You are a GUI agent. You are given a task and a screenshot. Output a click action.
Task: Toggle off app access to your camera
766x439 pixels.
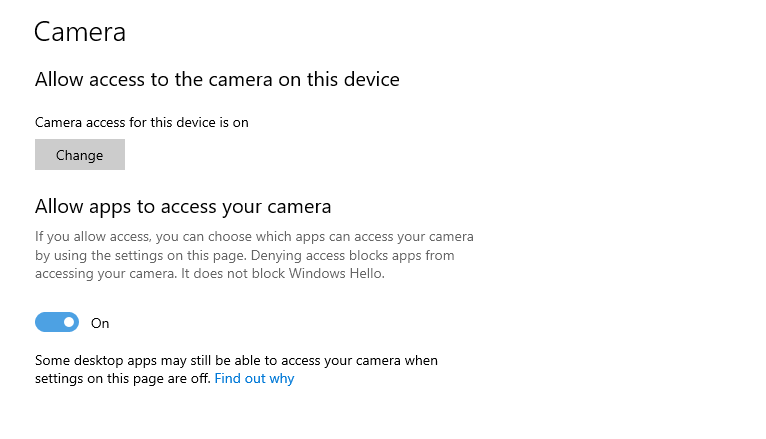pos(57,322)
